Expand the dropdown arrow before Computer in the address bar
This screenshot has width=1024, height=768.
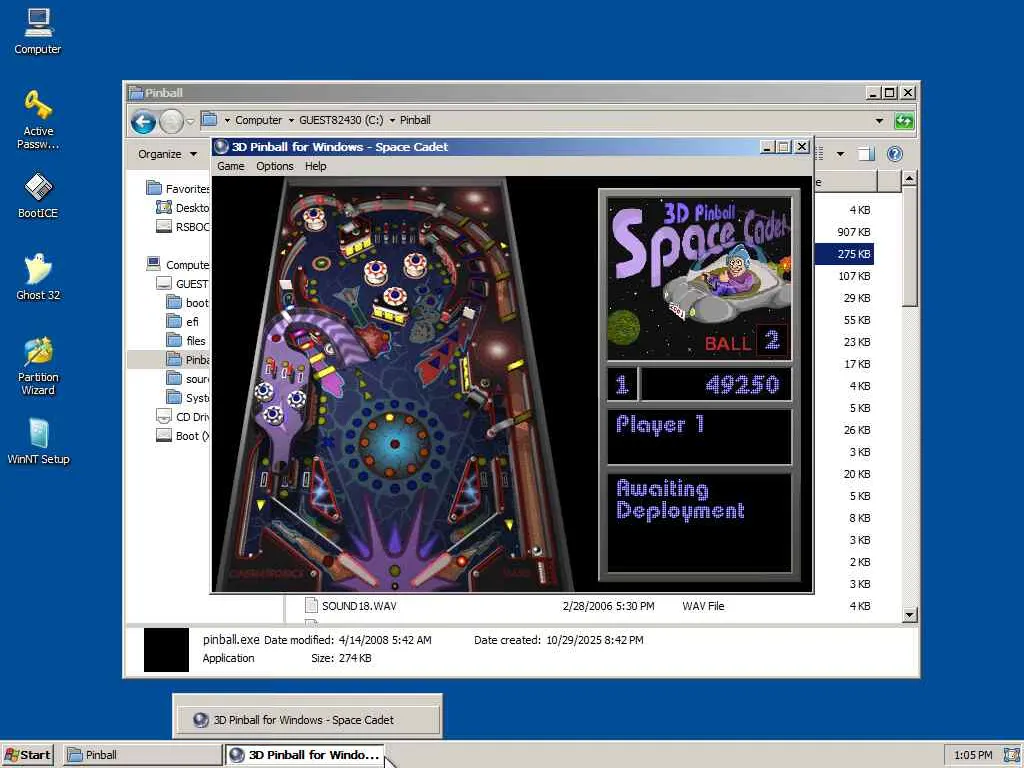[x=227, y=120]
